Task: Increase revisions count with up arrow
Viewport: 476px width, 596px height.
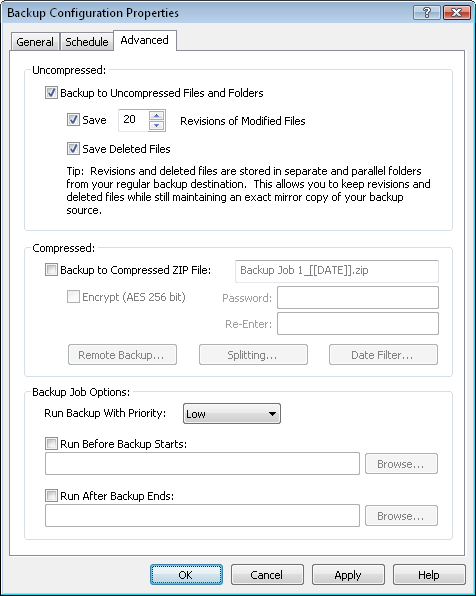Action: (x=157, y=115)
